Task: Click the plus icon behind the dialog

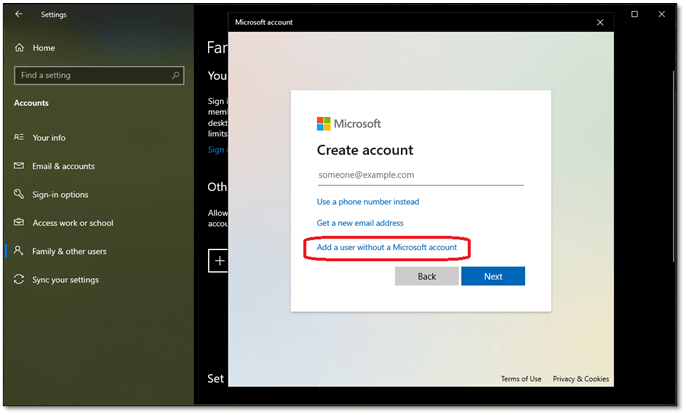Action: tap(218, 261)
